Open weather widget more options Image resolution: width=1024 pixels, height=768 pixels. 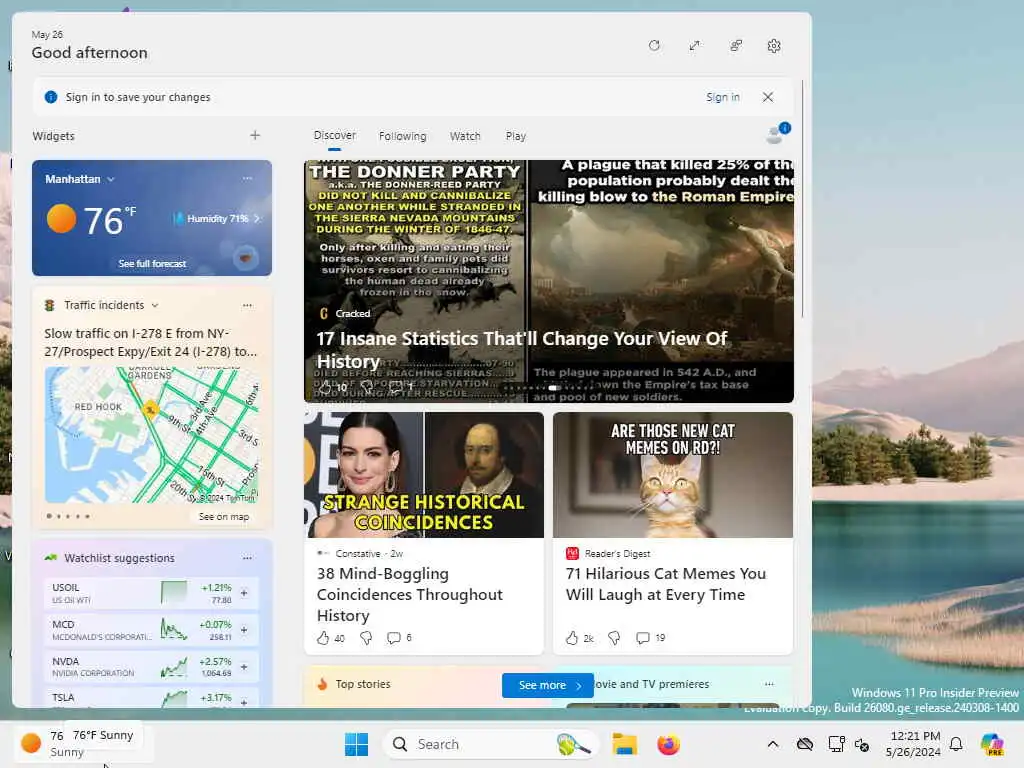click(x=247, y=178)
